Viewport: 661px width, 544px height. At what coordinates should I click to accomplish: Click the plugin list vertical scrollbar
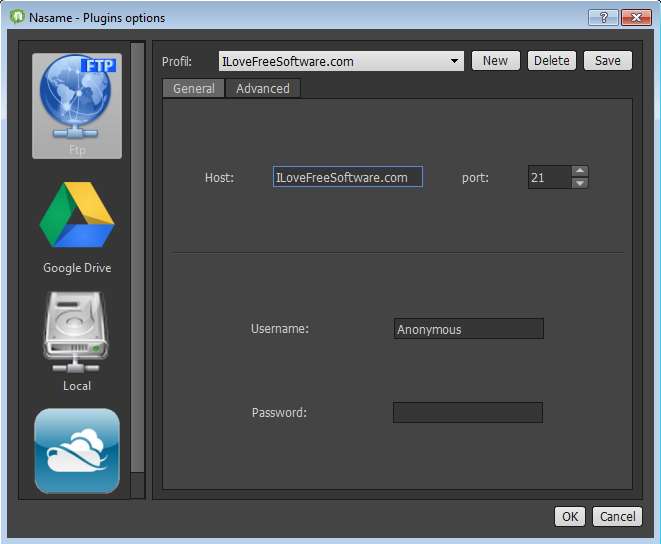pyautogui.click(x=137, y=257)
